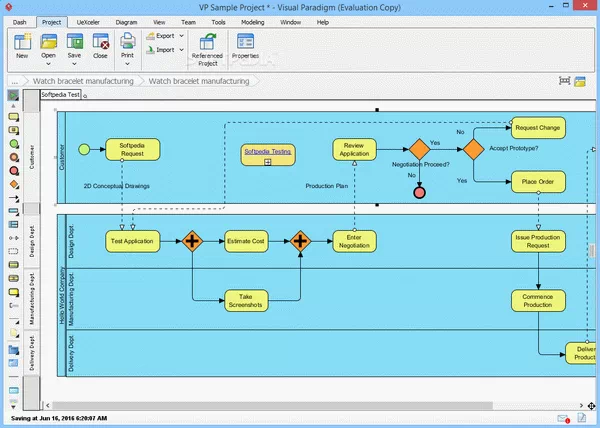Click the Close project icon
The height and width of the screenshot is (428, 600).
(100, 44)
